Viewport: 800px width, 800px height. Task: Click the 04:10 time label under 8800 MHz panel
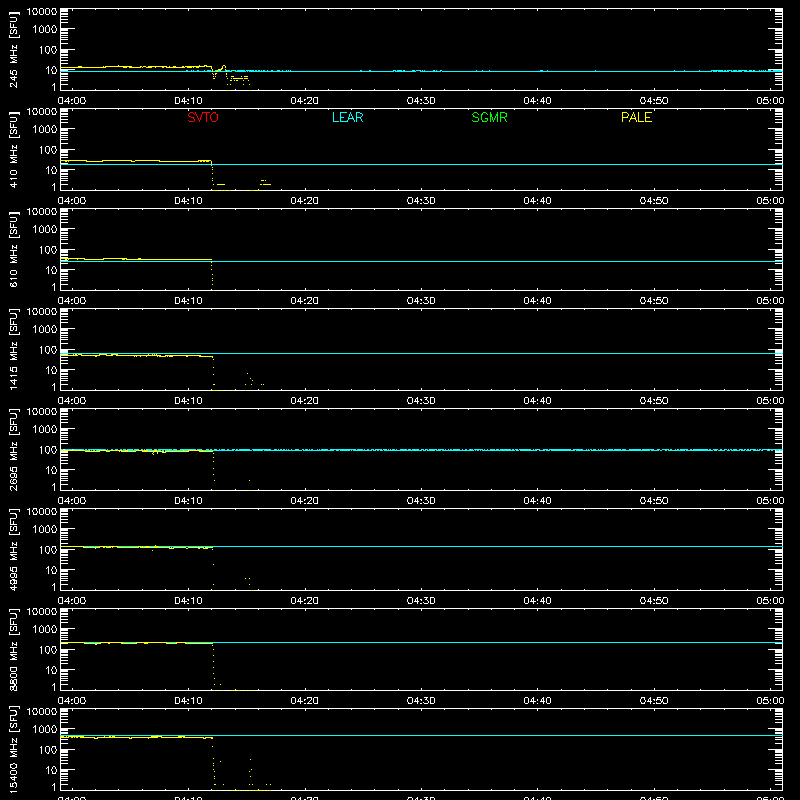188,701
